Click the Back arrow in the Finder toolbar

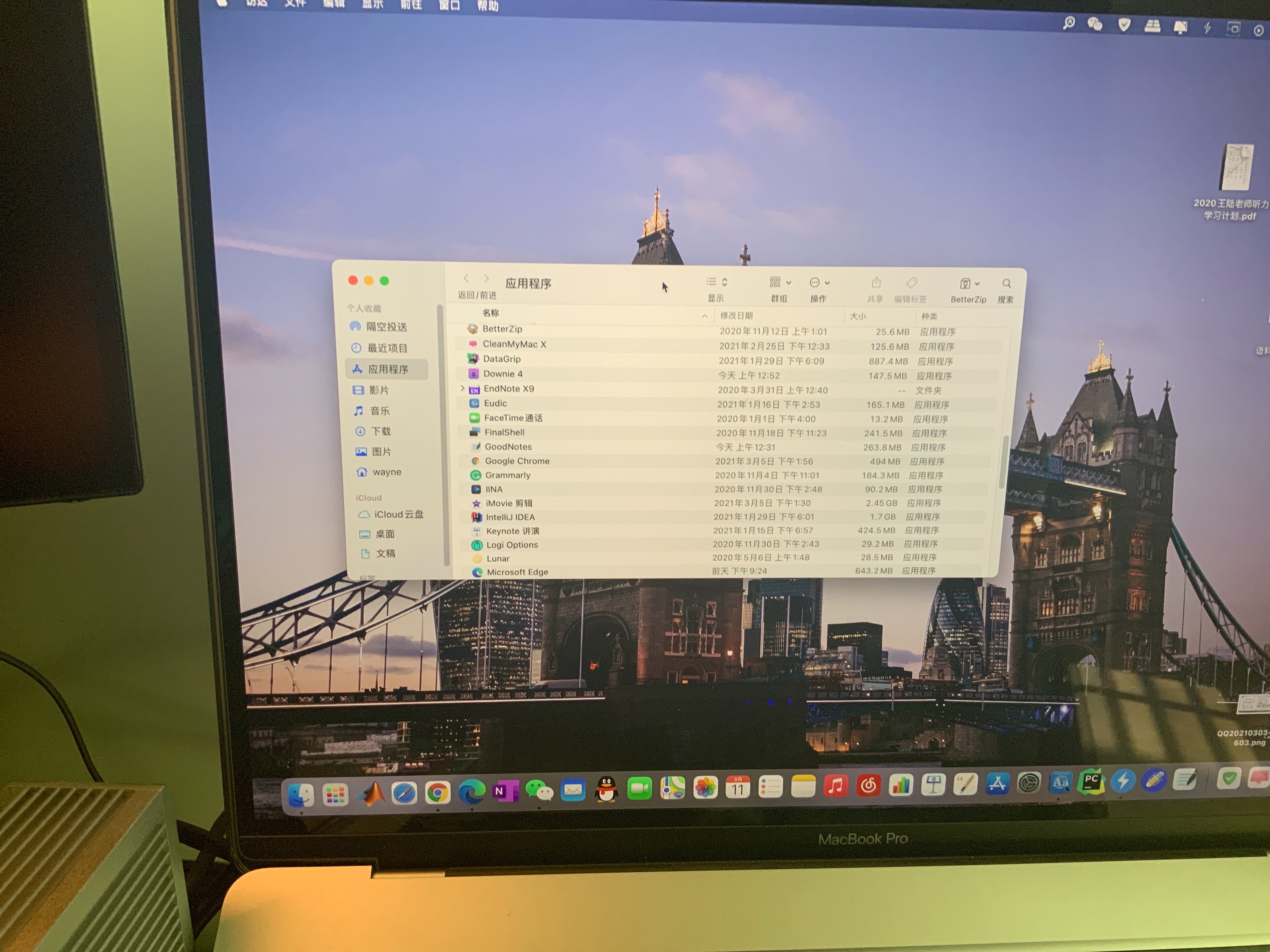(x=466, y=278)
